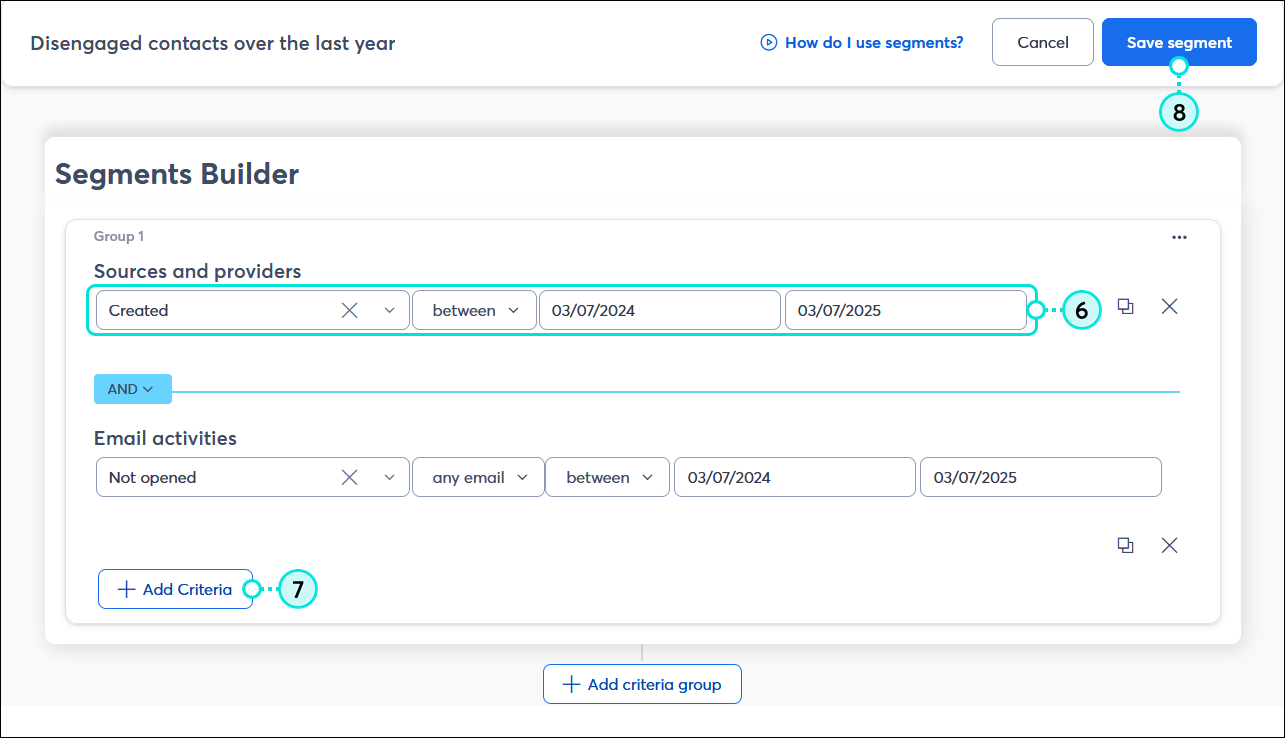Click the segment name Disengaged contacts over the last year

point(213,43)
